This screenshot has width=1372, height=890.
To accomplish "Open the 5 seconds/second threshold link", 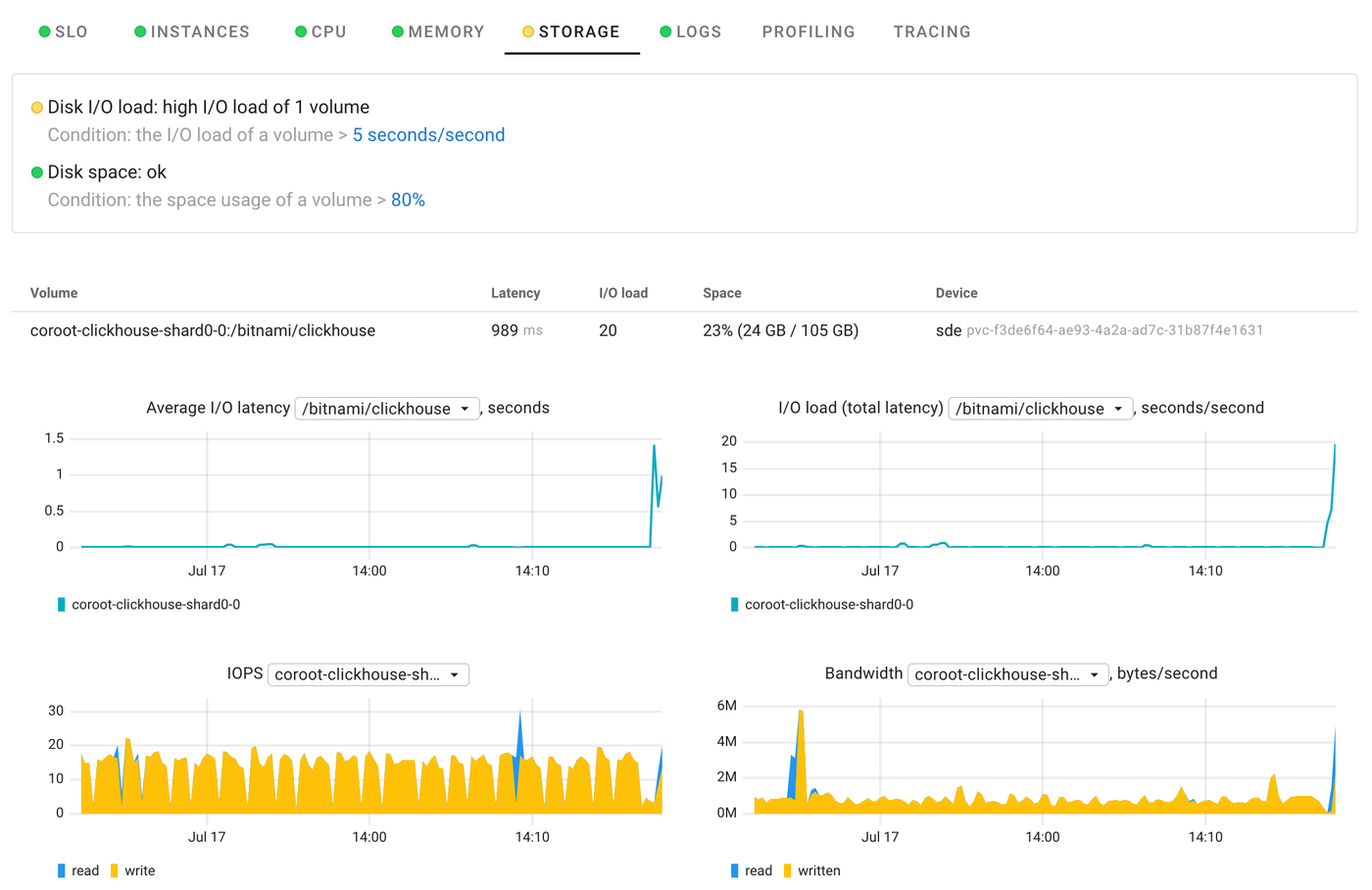I will pos(428,134).
